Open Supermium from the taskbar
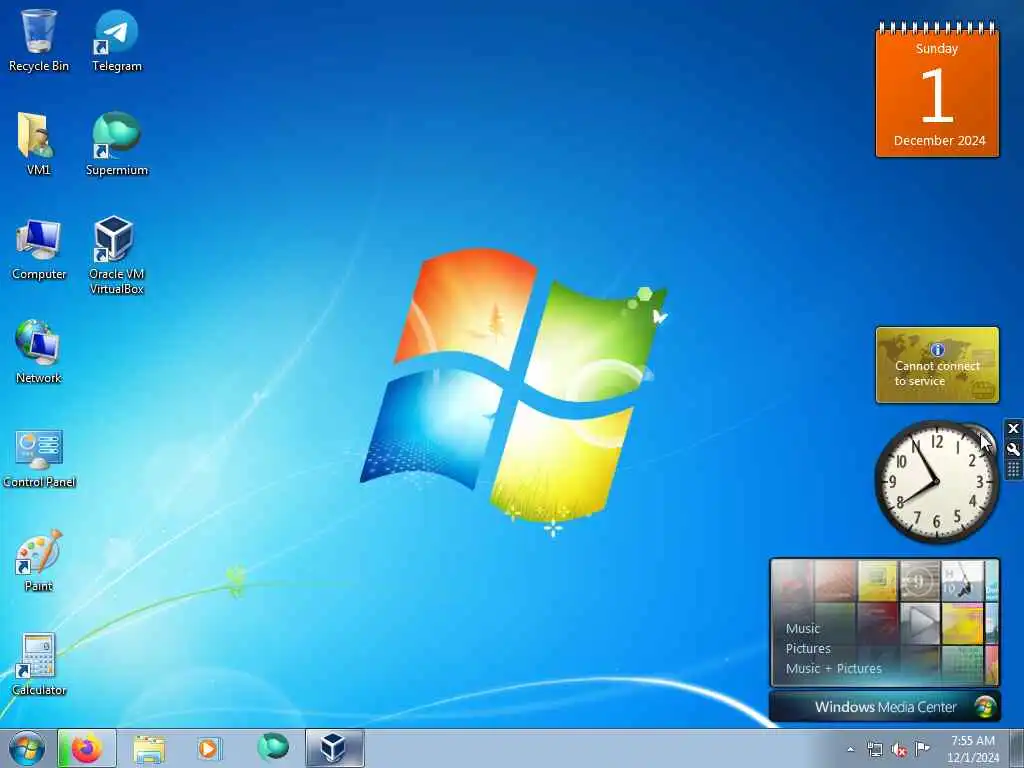Screen dimensions: 1024x768 [x=272, y=746]
